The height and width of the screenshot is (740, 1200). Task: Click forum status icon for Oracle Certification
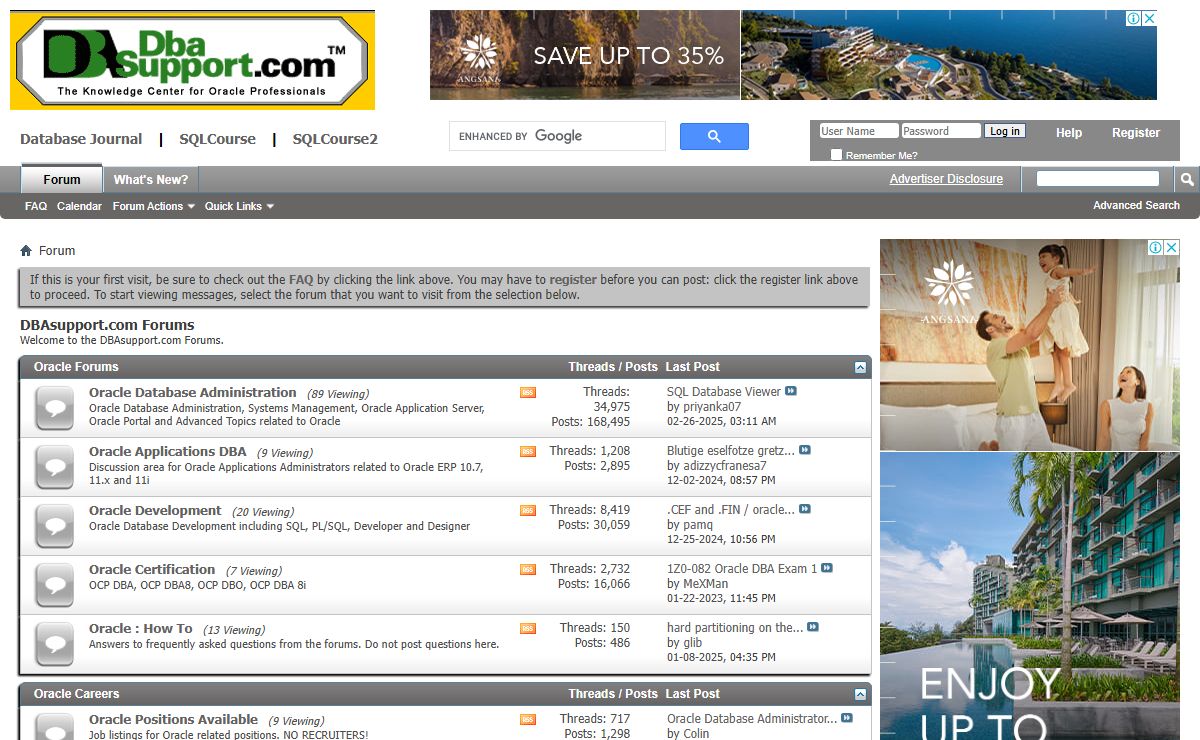[x=55, y=585]
